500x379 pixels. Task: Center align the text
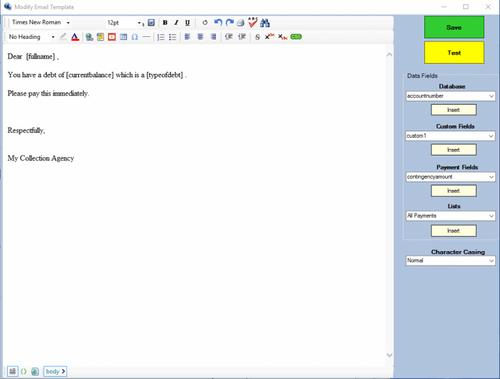[200, 37]
